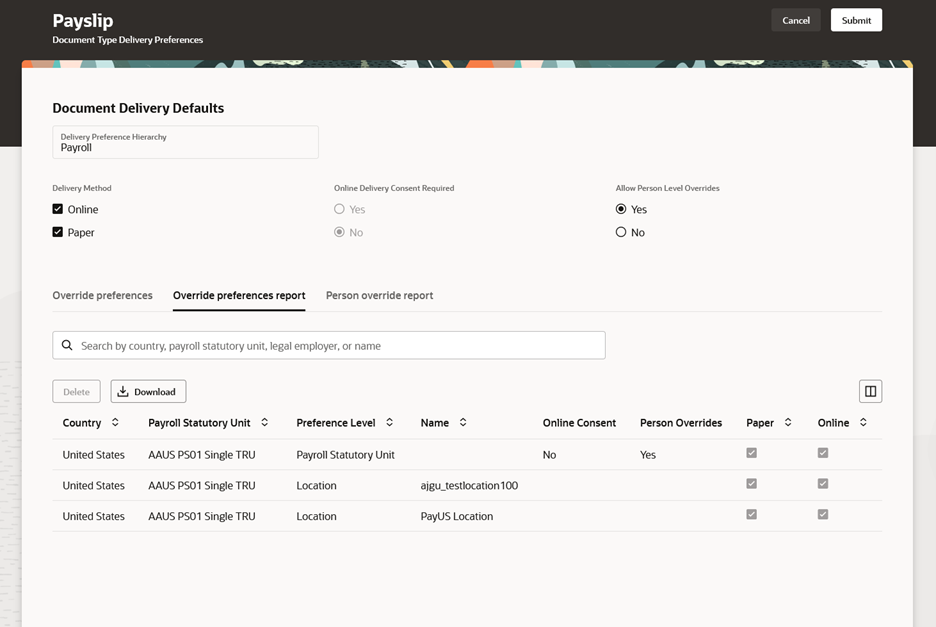
Task: Cancel the payslip preferences changes
Action: 796,20
